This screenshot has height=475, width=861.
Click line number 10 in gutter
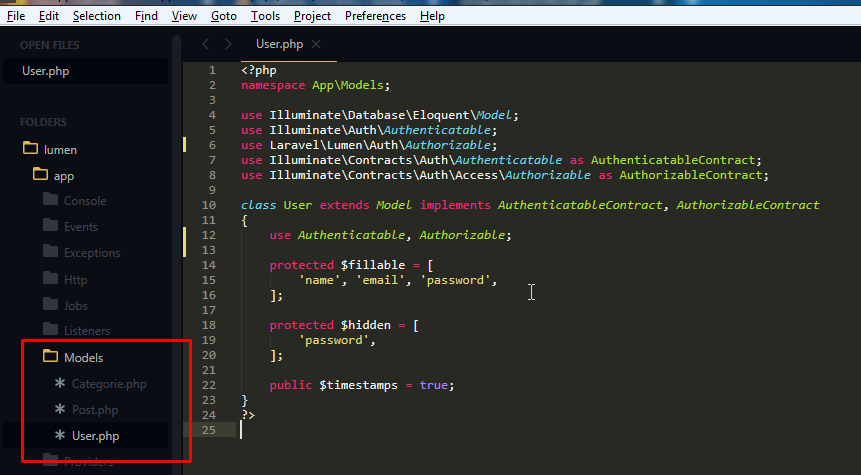coord(209,205)
